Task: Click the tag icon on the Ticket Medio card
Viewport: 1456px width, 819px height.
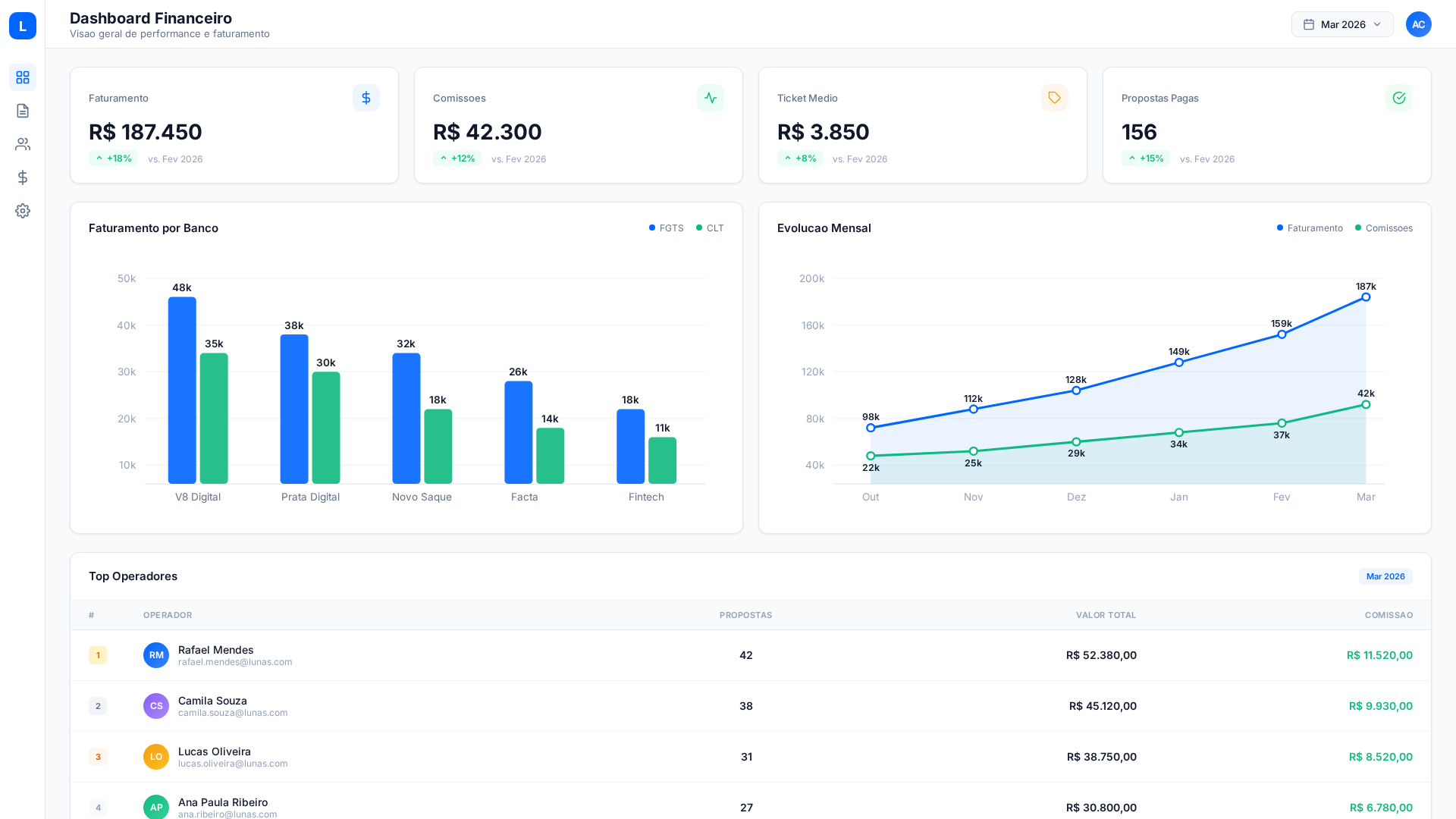Action: click(x=1054, y=98)
